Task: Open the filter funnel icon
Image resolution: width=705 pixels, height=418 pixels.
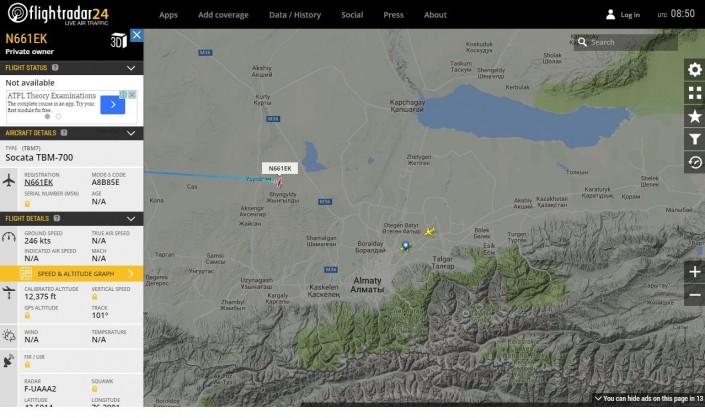Action: point(695,139)
